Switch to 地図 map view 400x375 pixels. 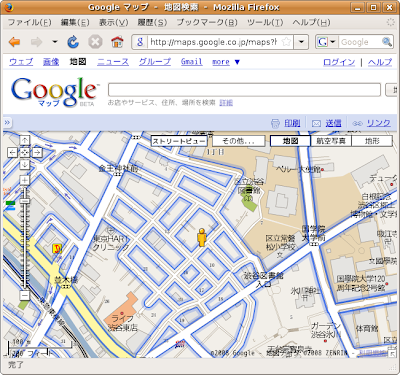[x=290, y=141]
